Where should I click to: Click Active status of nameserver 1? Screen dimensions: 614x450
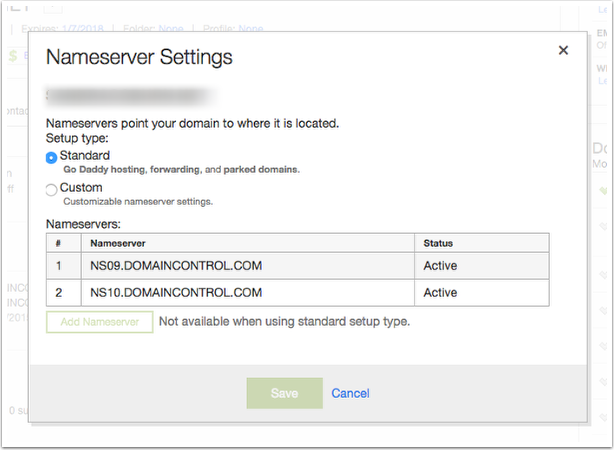pos(482,266)
